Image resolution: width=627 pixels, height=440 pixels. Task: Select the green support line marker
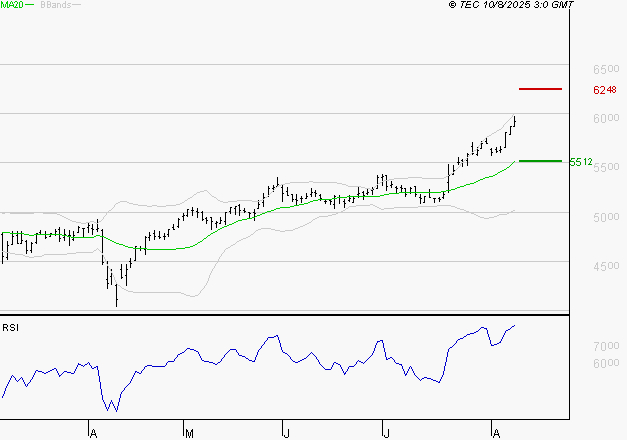541,160
